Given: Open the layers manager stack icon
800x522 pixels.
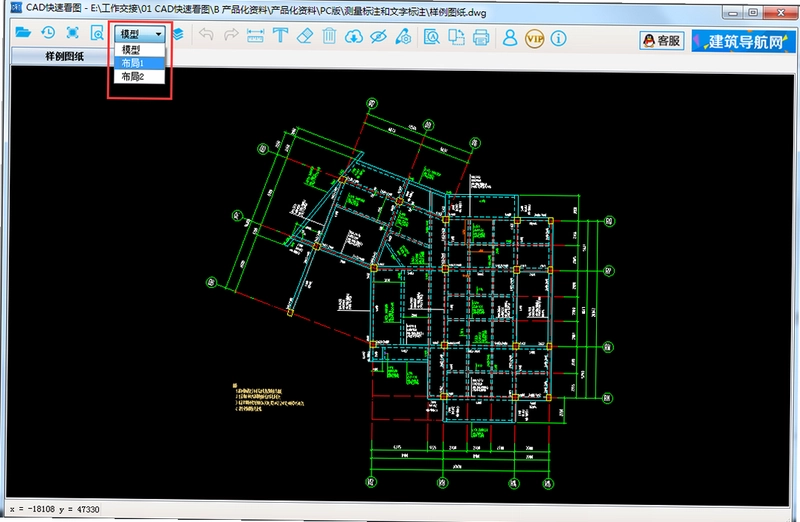Looking at the screenshot, I should click(178, 34).
